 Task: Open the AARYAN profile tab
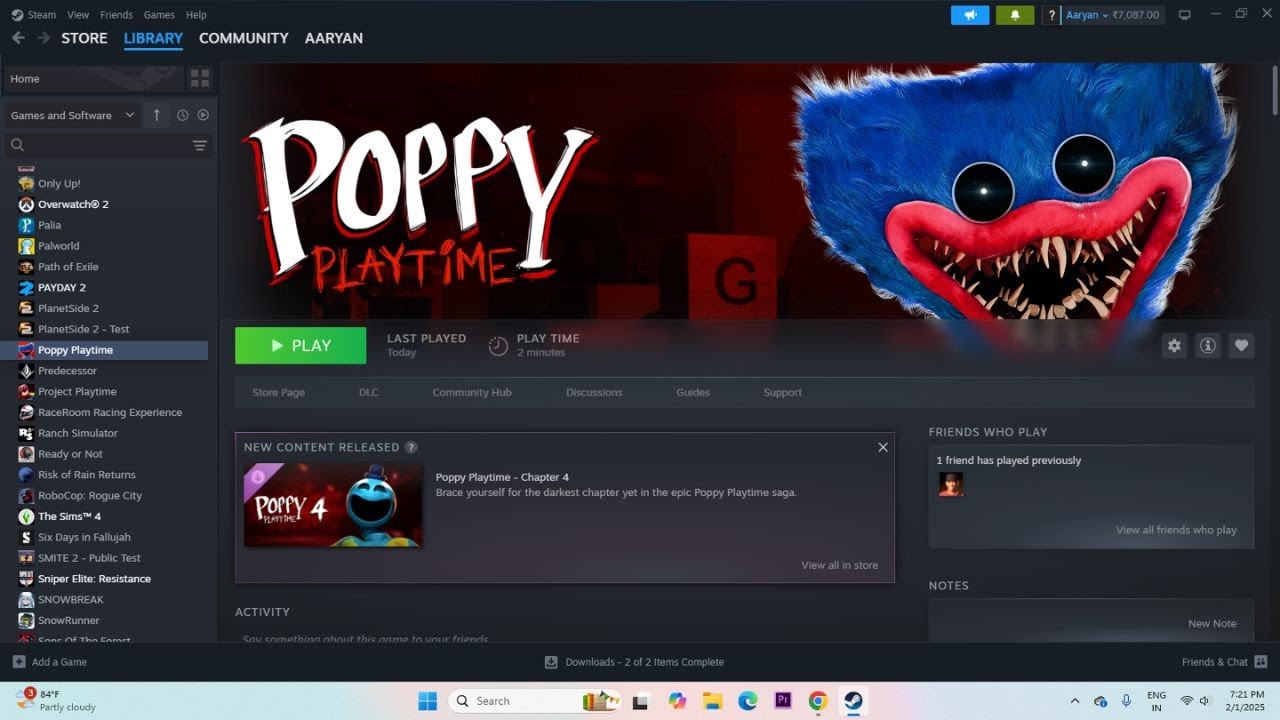pyautogui.click(x=334, y=38)
